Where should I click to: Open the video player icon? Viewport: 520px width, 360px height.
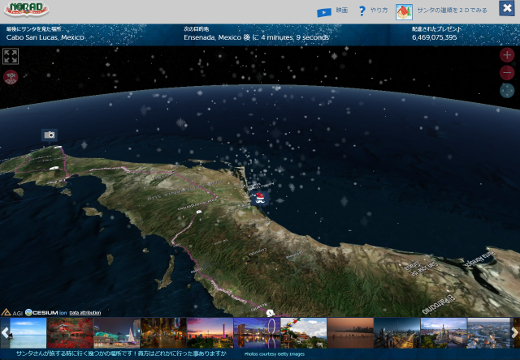point(324,12)
